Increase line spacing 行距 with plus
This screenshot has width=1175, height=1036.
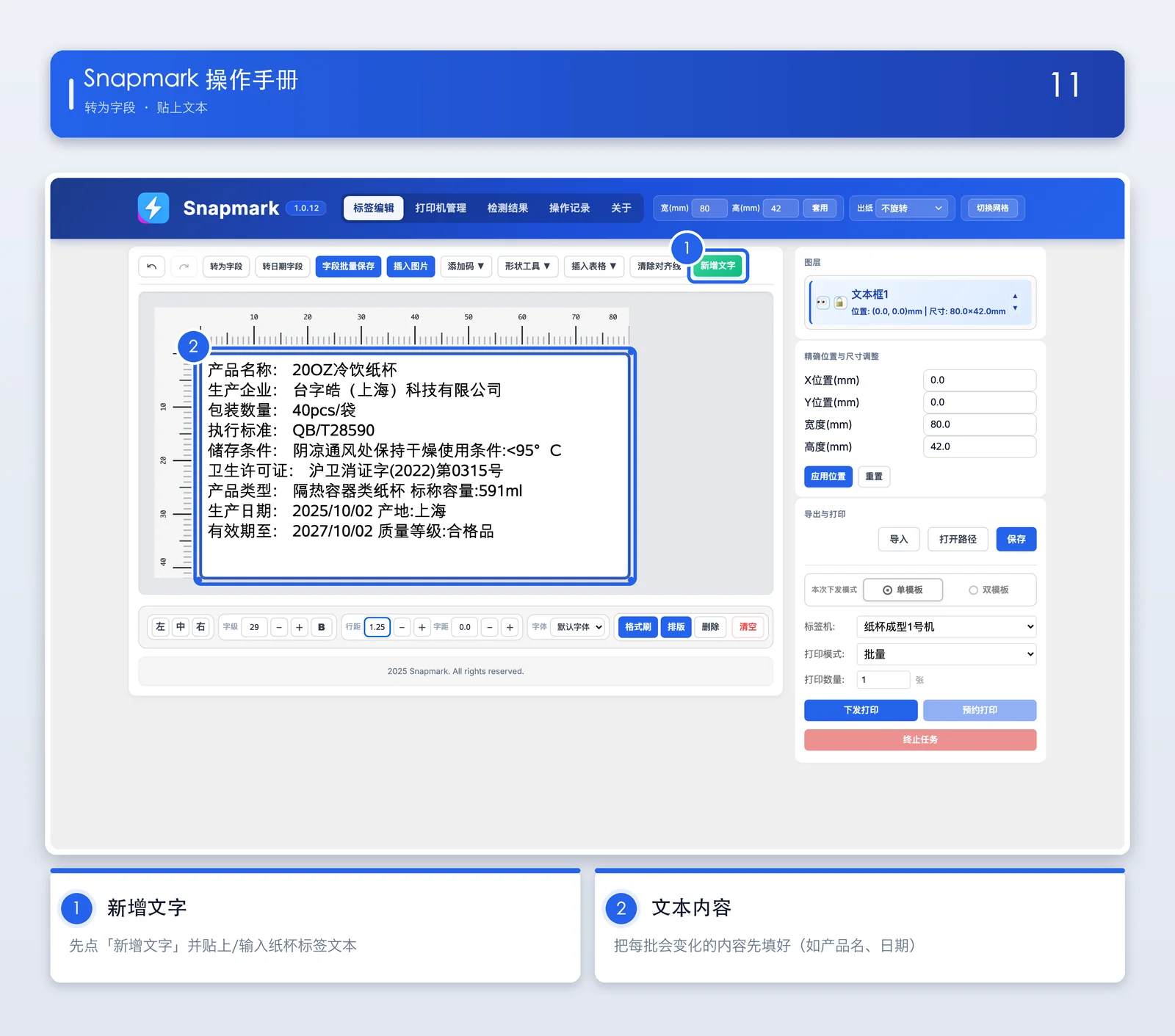coord(422,627)
